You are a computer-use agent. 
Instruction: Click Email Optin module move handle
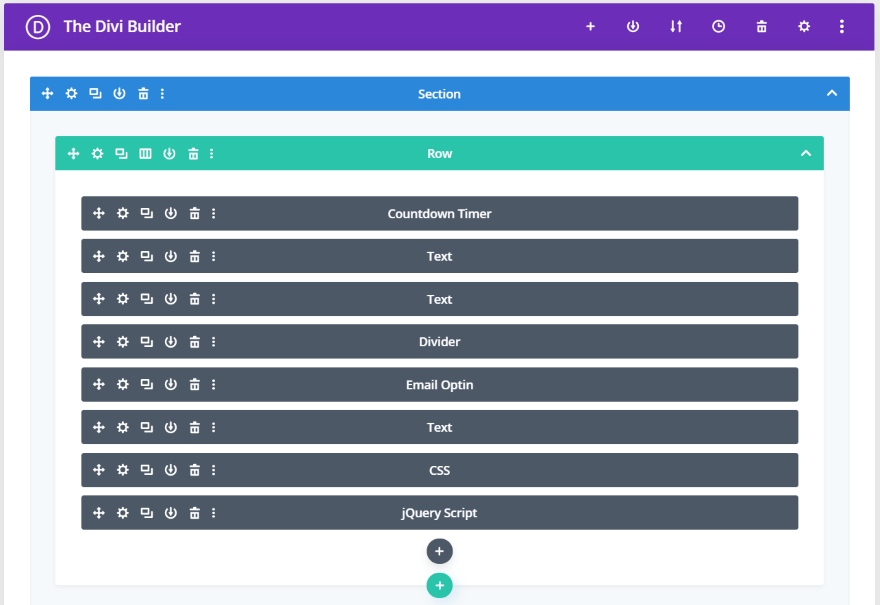tap(99, 384)
